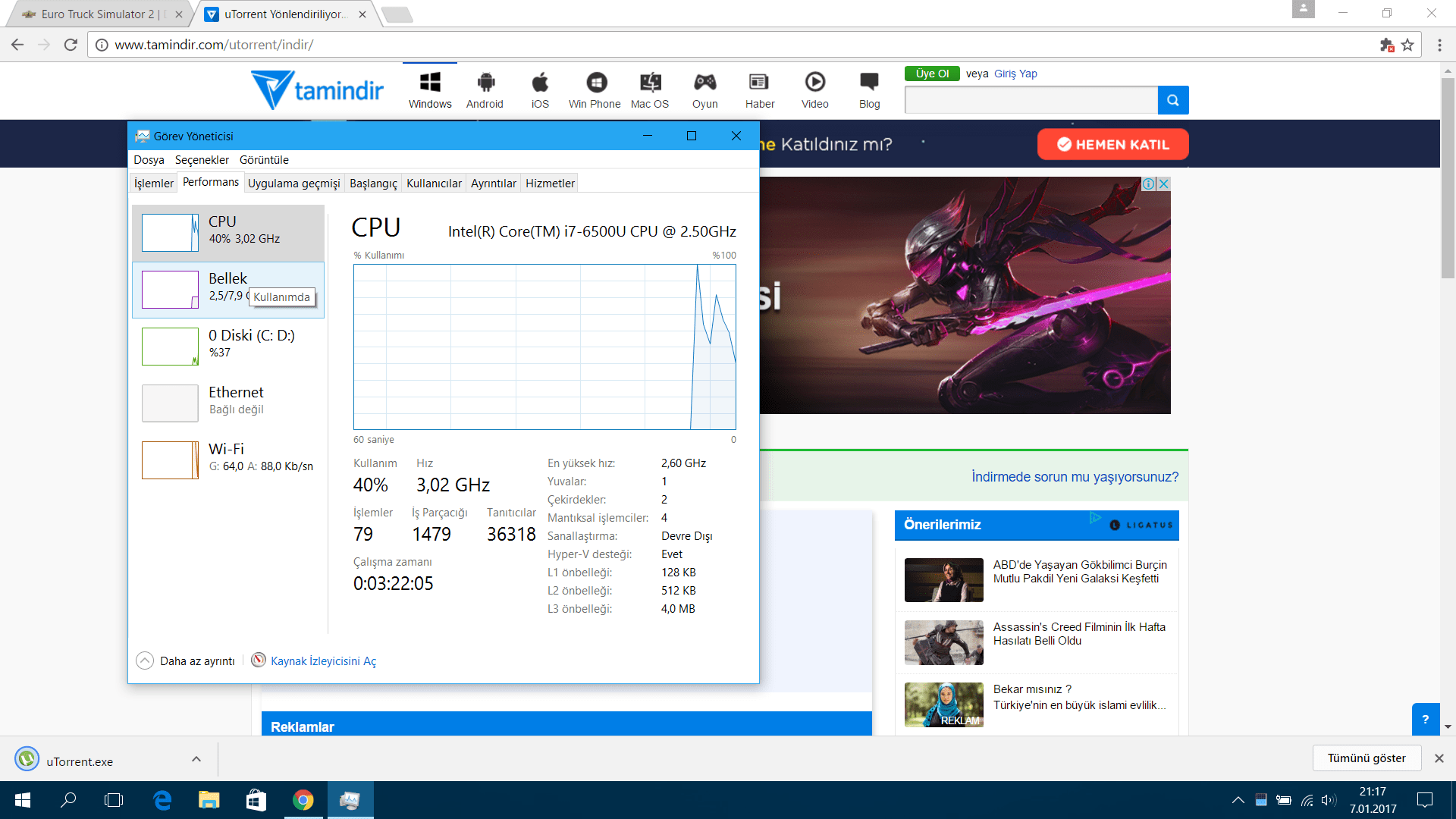Expand the uTorrent.exe download options arrow
The width and height of the screenshot is (1456, 819).
196,759
